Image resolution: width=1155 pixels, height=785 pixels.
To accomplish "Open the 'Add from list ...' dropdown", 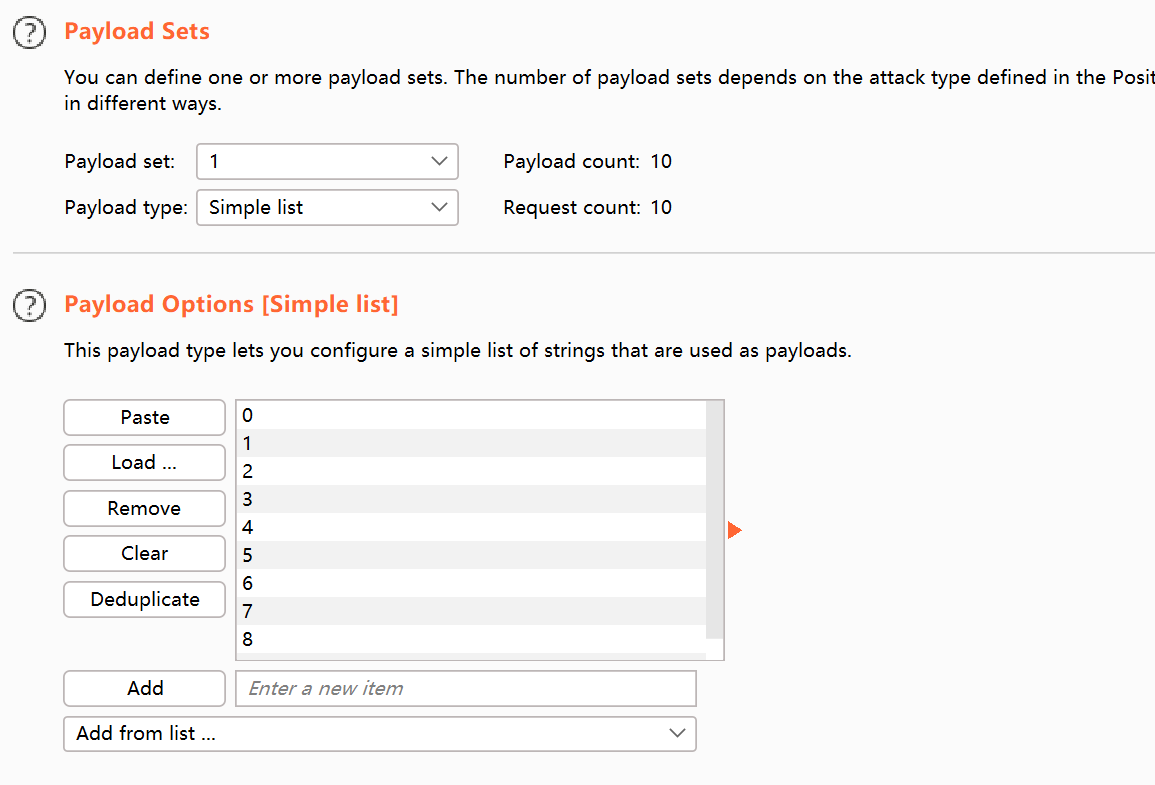I will 379,733.
